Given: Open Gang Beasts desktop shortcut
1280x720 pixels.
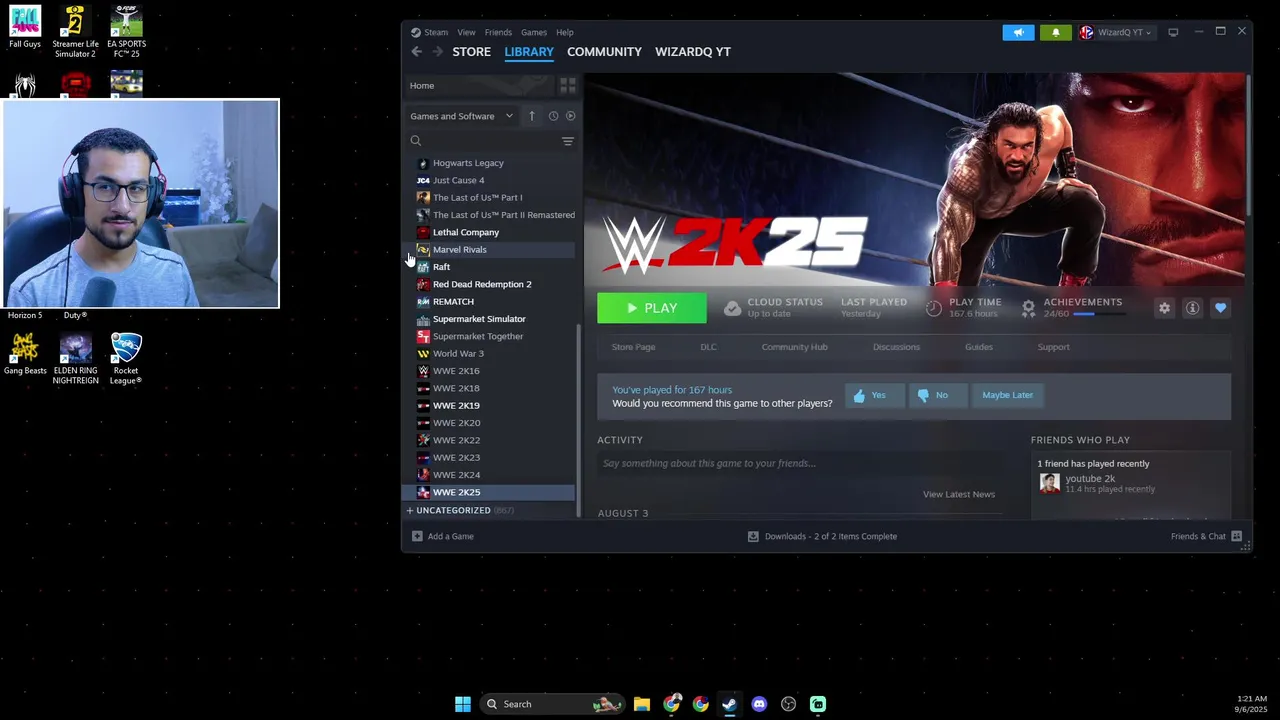Looking at the screenshot, I should [25, 354].
